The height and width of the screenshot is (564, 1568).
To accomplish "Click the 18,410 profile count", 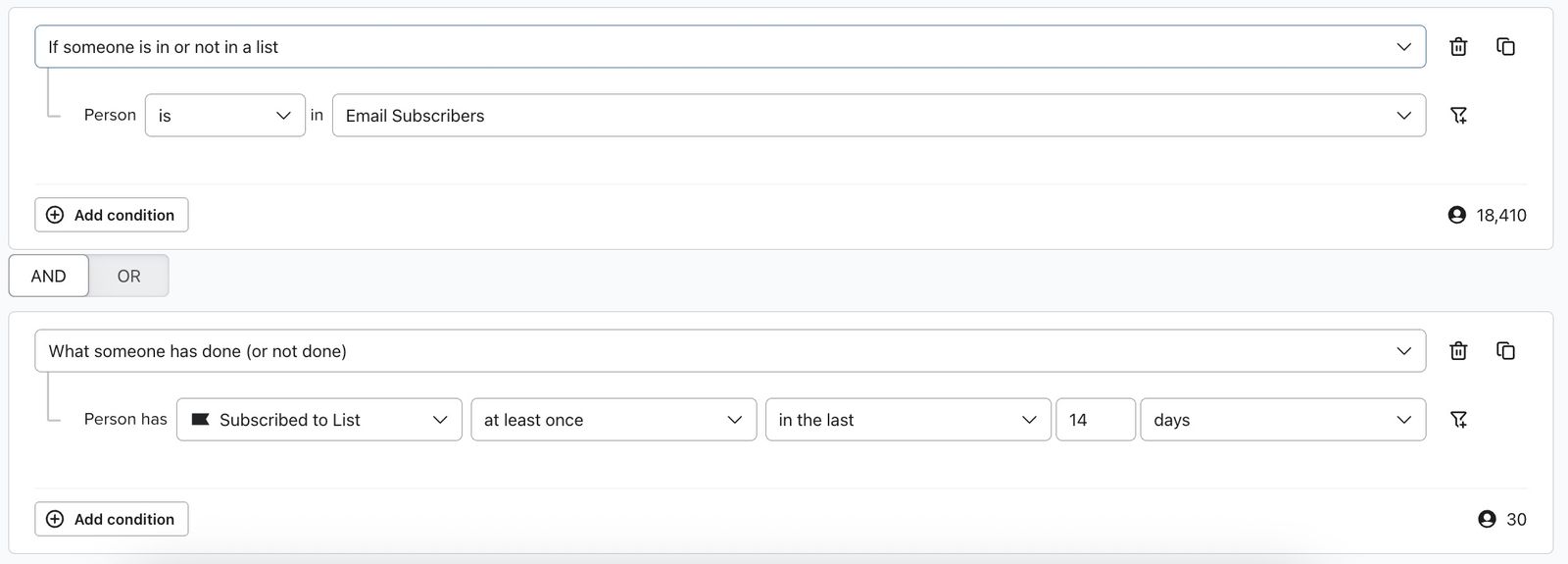I will [1501, 215].
